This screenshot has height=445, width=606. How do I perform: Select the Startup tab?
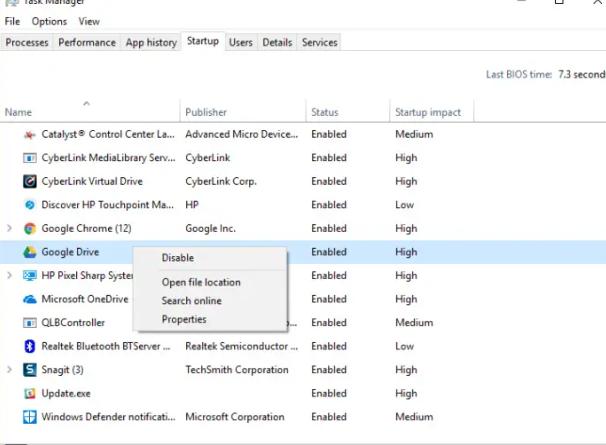tap(203, 41)
